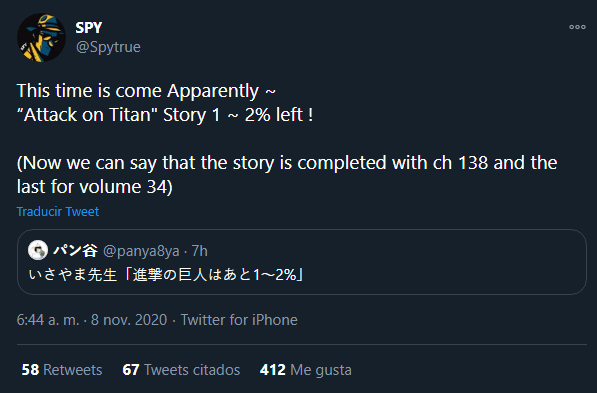View the 412 Me gusta list

click(x=305, y=370)
